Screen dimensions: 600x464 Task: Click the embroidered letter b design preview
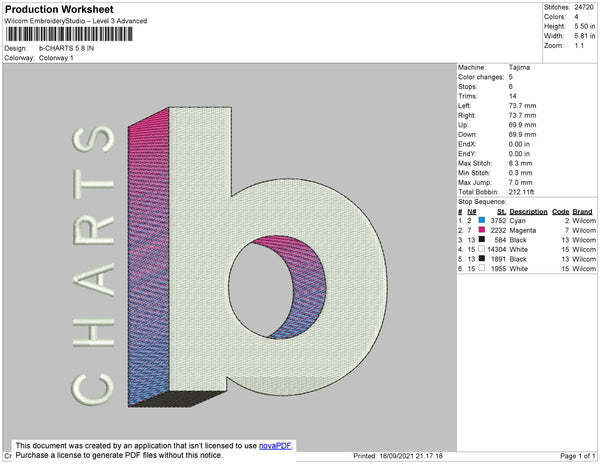(x=257, y=257)
